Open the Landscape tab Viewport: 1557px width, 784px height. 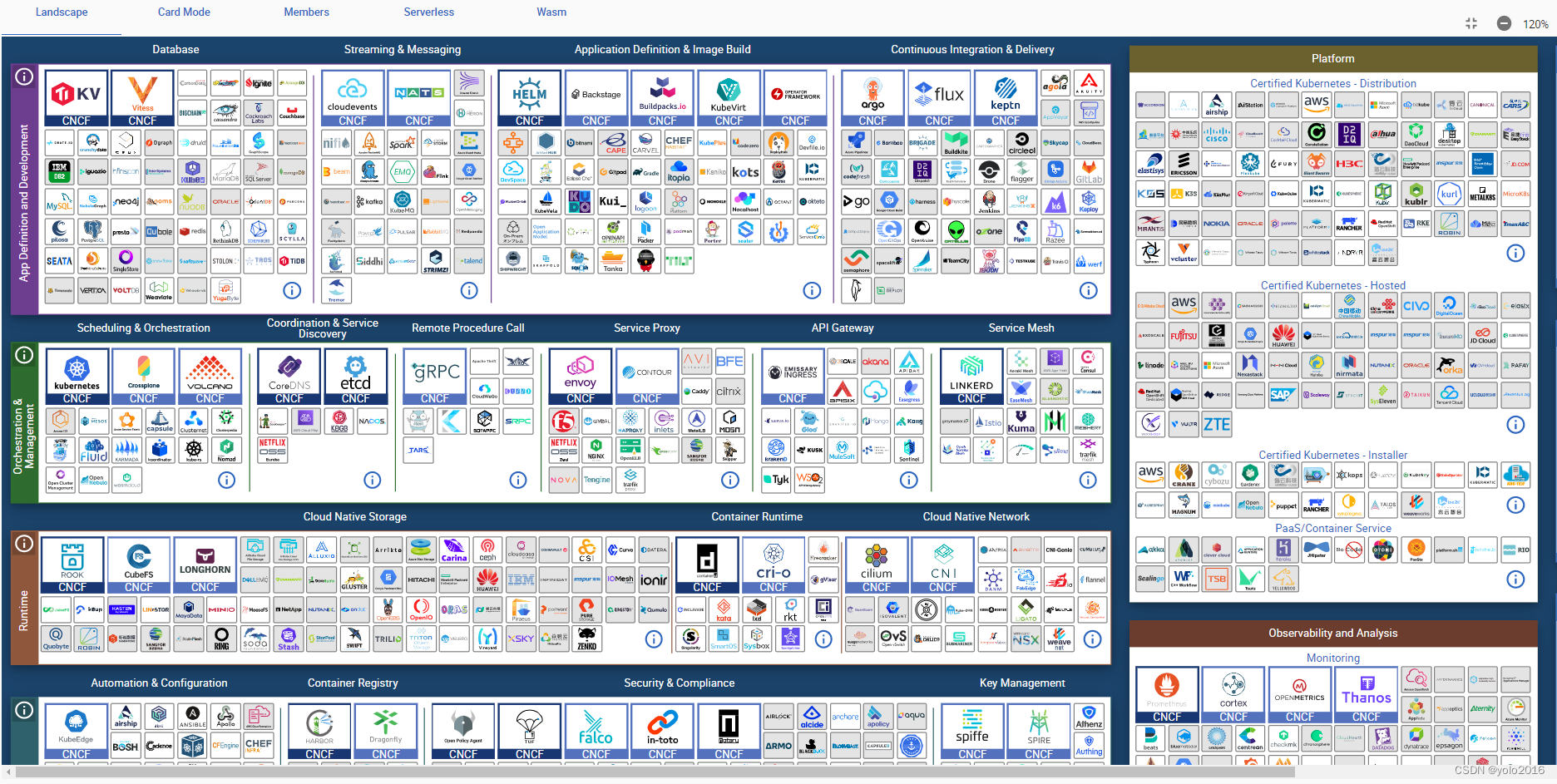62,12
